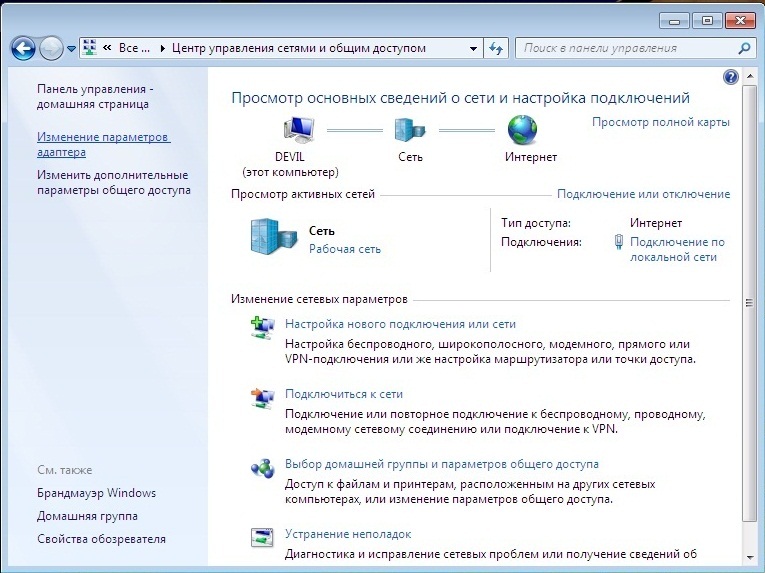The image size is (765, 573).
Task: Go back using the Back arrow button
Action: (x=24, y=48)
